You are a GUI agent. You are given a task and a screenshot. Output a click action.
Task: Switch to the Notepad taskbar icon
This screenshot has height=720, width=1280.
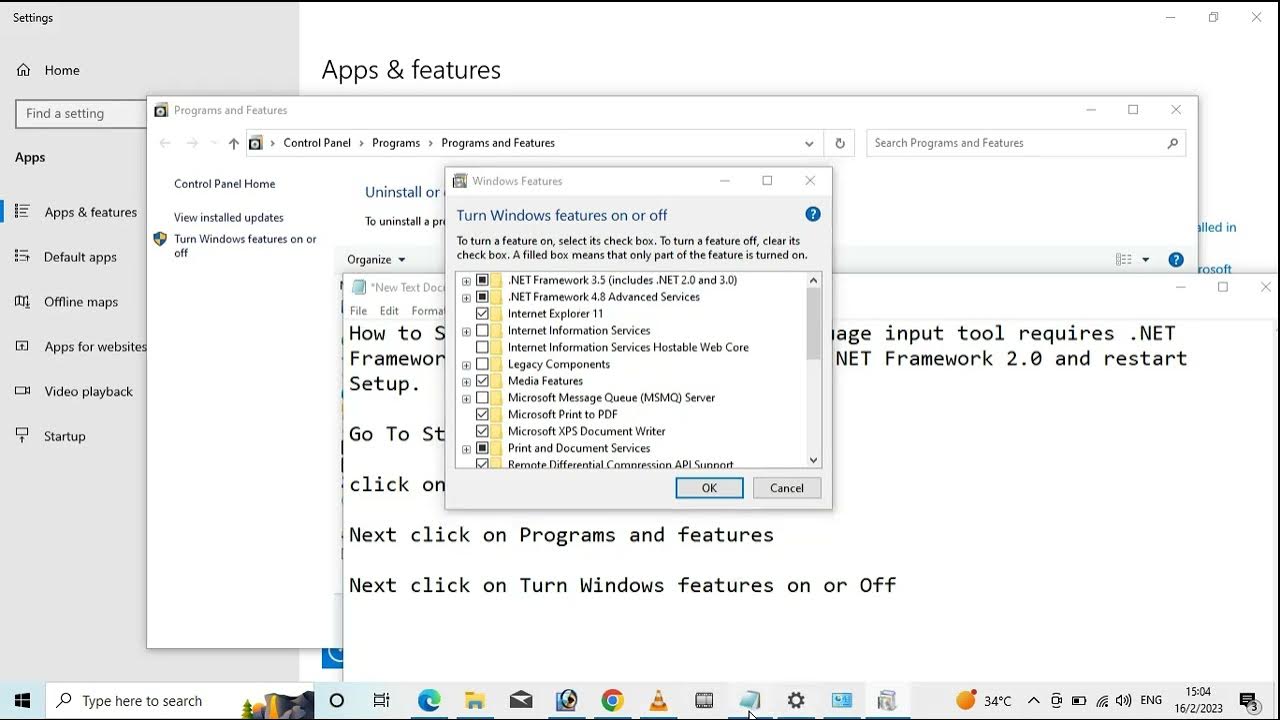click(750, 700)
